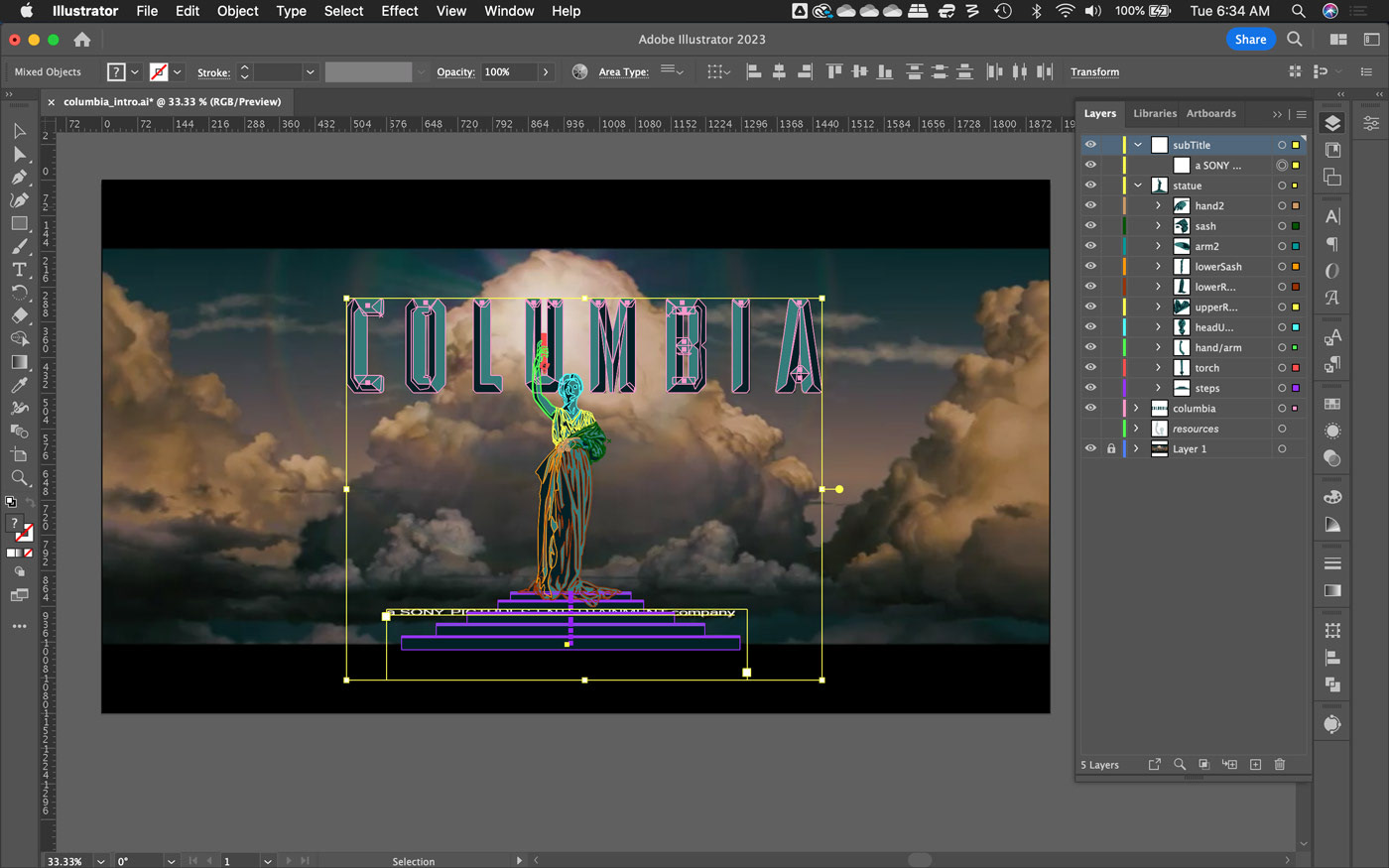Click the stroke color swatch in control bar
1389x868 pixels.
coord(159,72)
